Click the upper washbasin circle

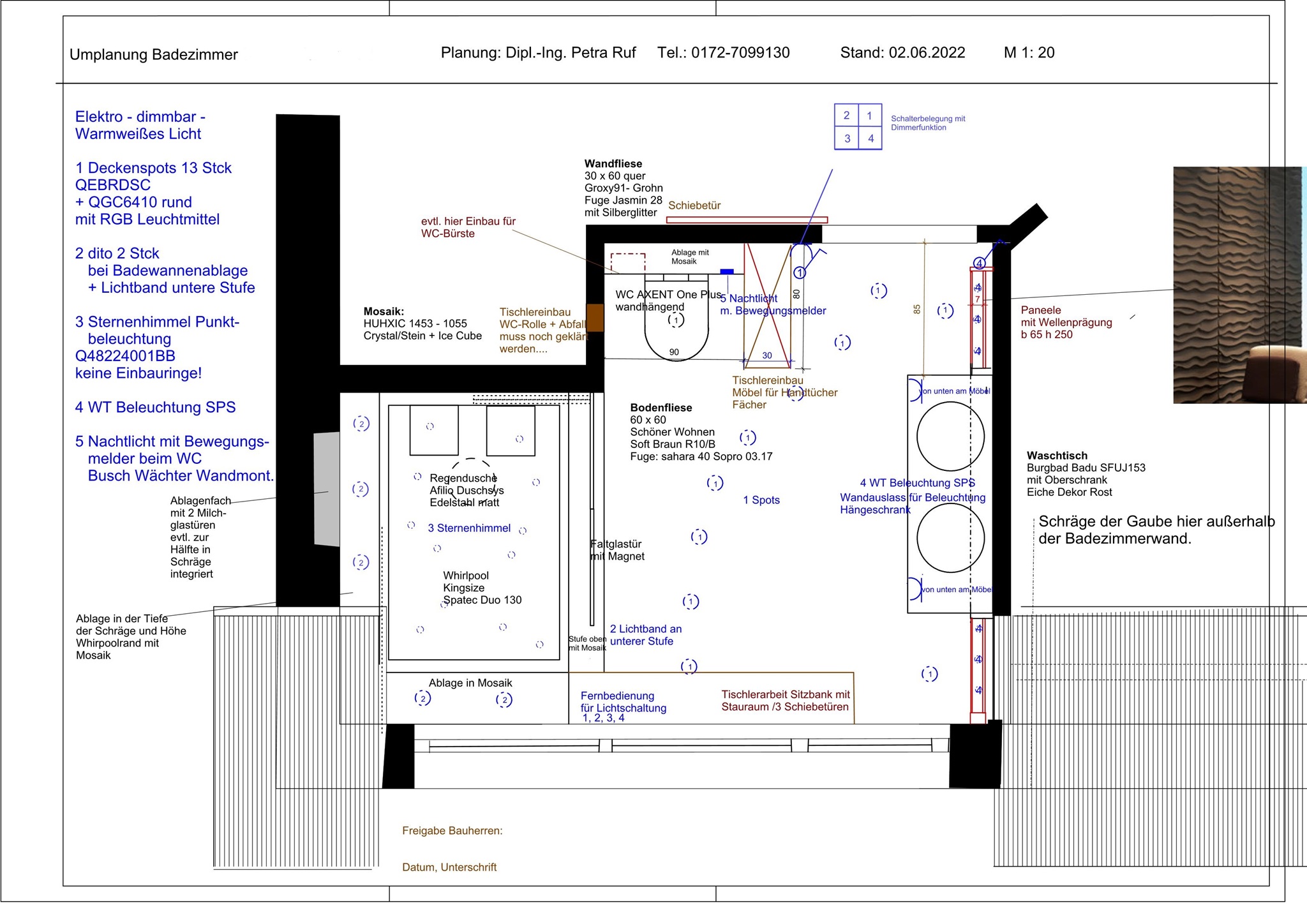coord(950,437)
